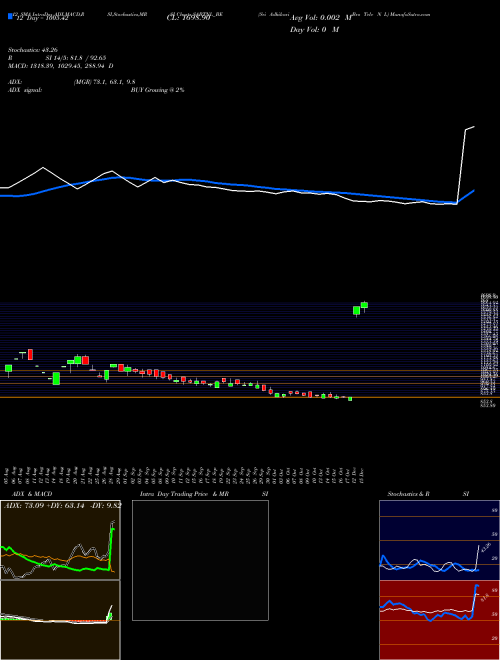The height and width of the screenshot is (660, 500).
Task: Click the '(MGR) 73.1, 63.1, 9.8' ADX values
Action: (104, 82)
